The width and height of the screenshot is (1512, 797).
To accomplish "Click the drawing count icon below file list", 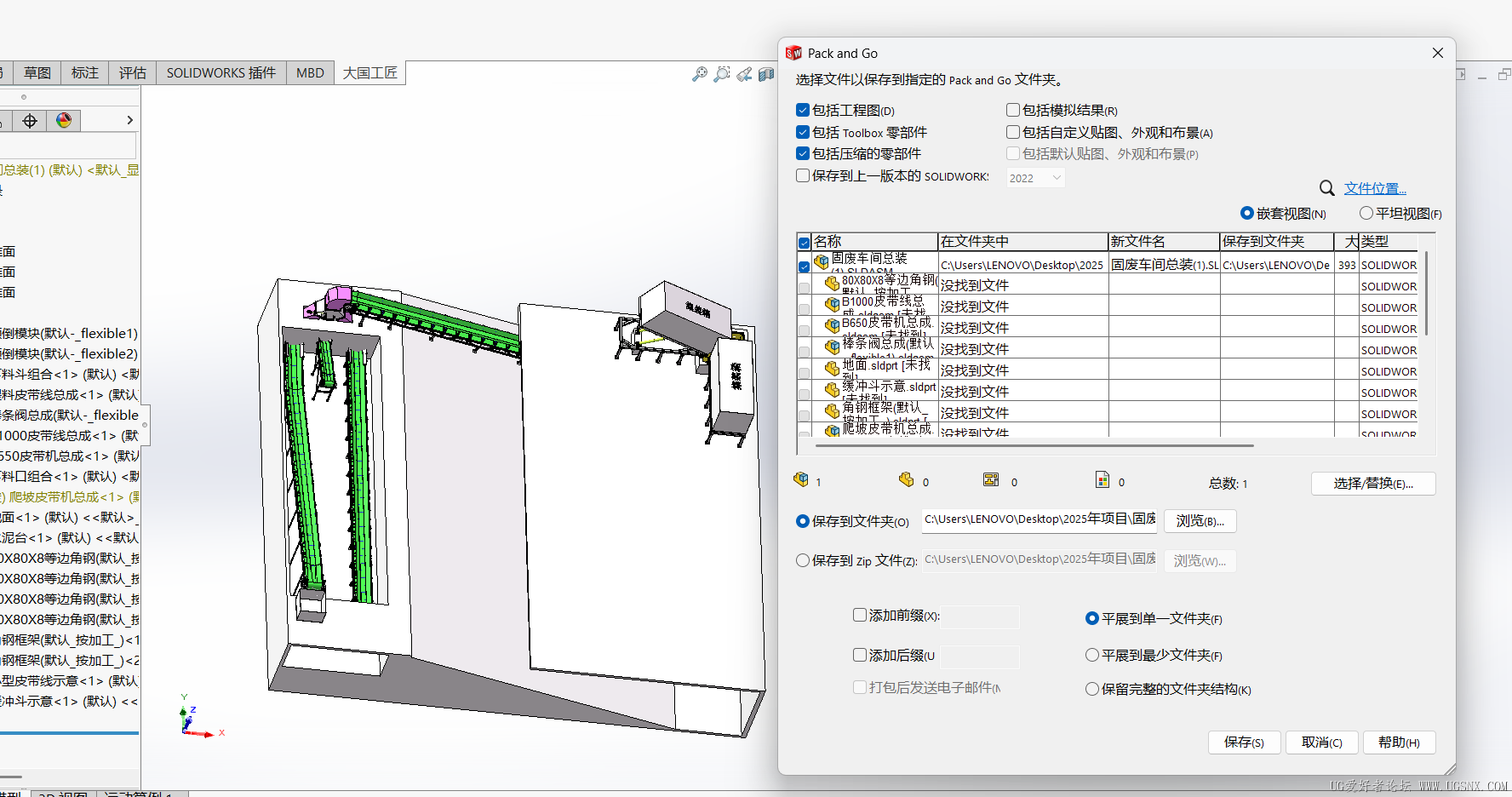I will click(991, 480).
